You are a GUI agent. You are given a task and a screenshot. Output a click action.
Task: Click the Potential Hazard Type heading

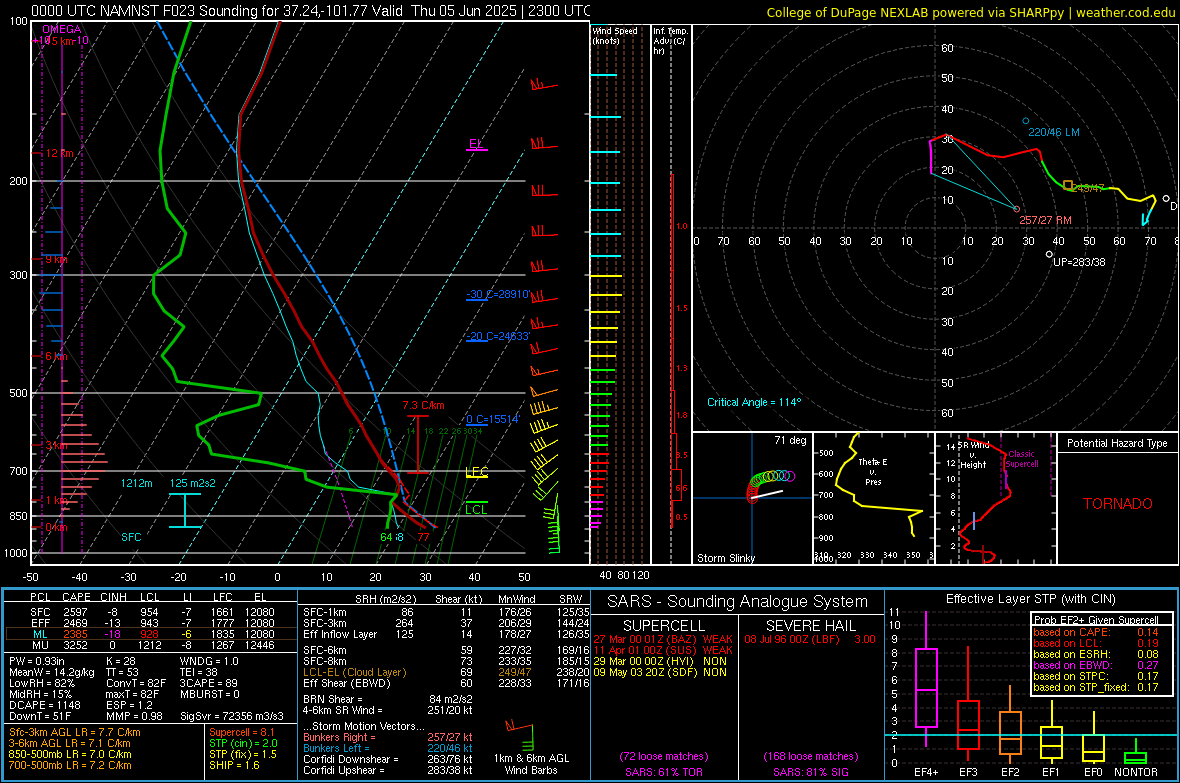point(1118,443)
